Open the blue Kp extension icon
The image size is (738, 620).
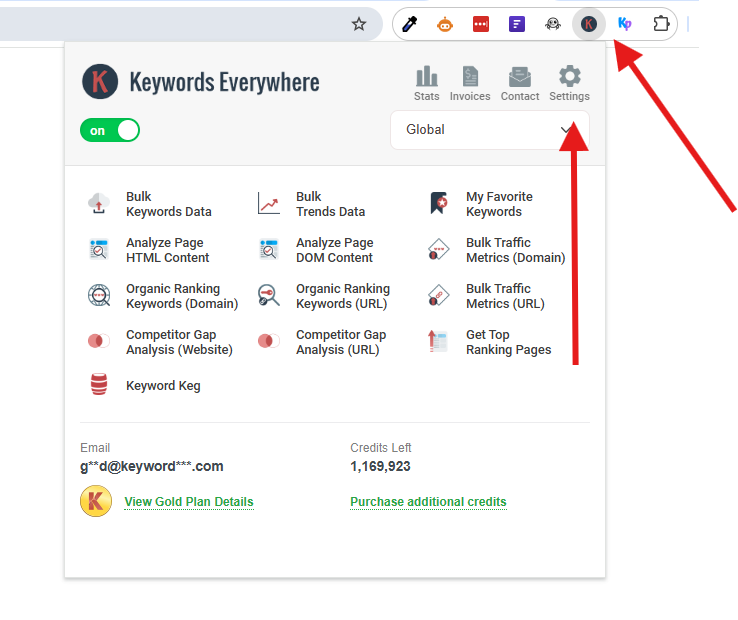pos(625,24)
